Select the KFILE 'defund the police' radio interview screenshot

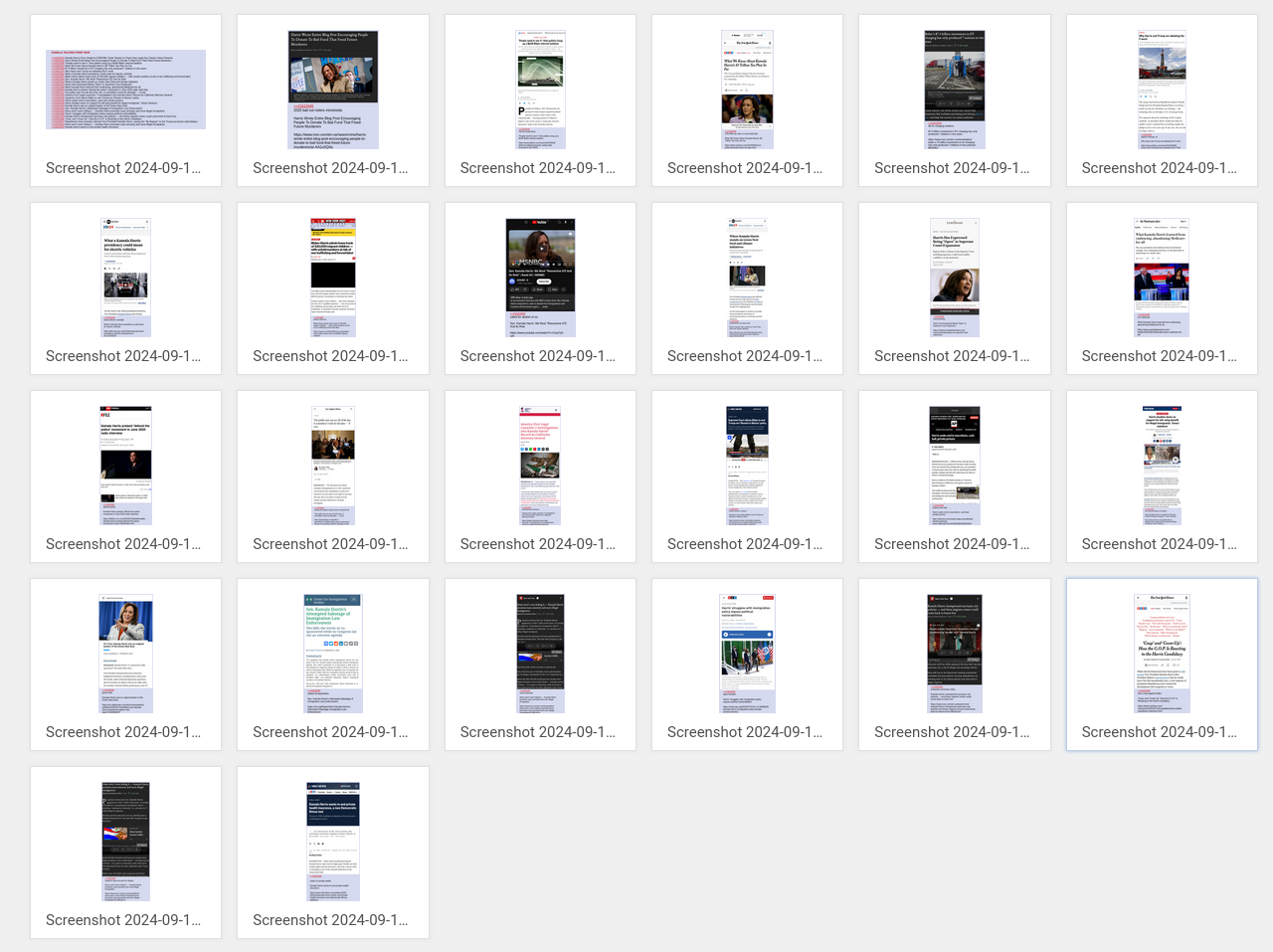[125, 466]
